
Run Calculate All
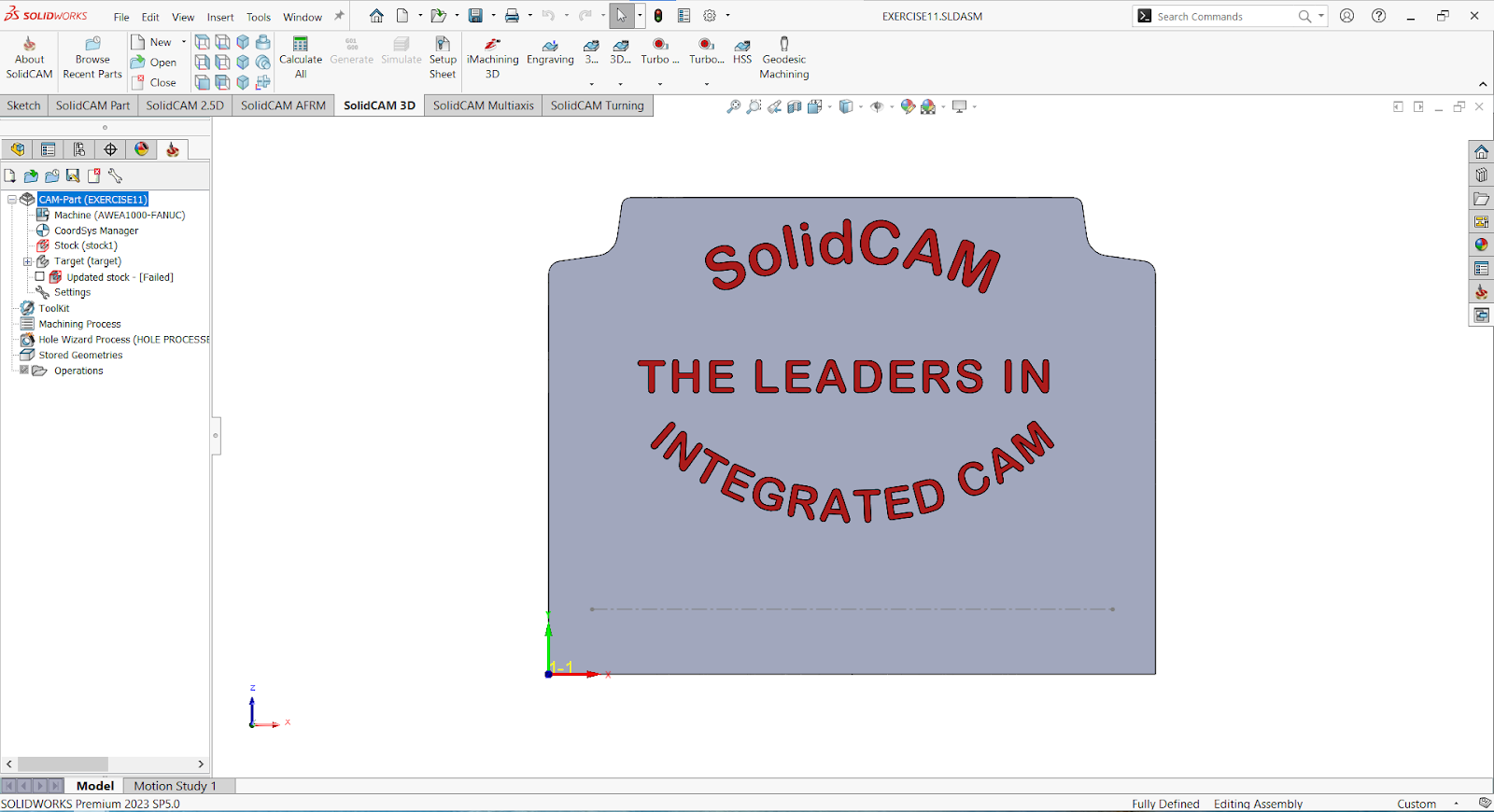point(301,58)
